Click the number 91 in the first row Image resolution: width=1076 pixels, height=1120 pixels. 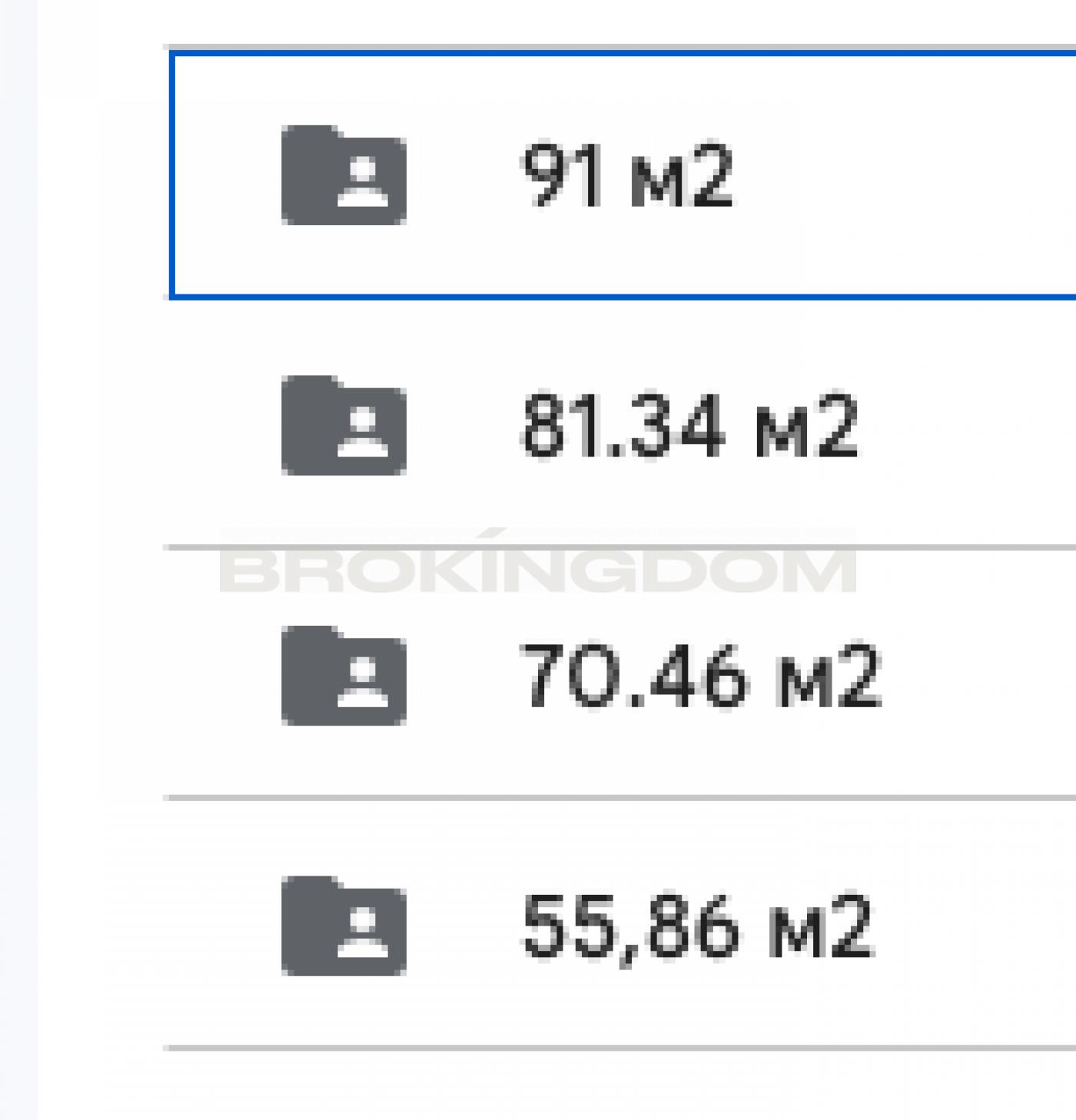tap(563, 176)
